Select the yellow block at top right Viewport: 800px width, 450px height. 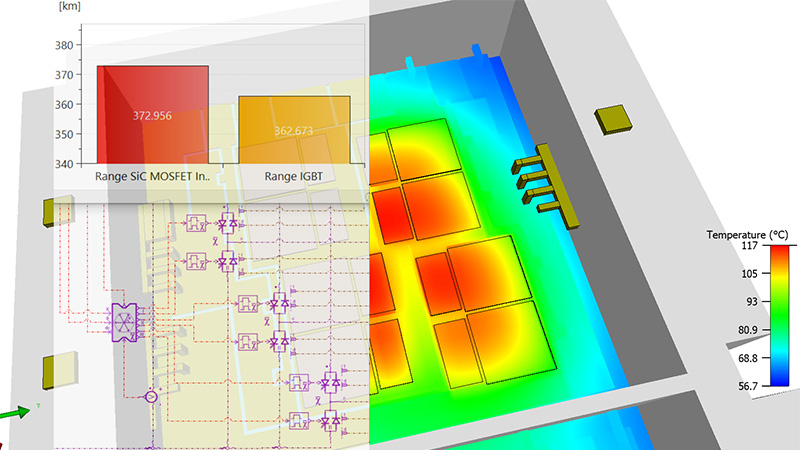pos(614,119)
